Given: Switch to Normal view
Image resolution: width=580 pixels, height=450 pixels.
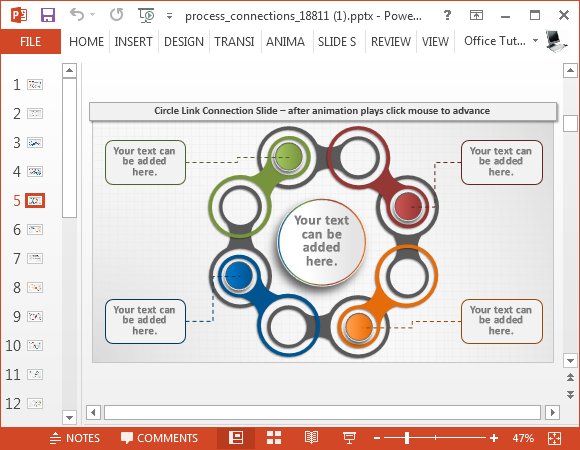Looking at the screenshot, I should [236, 438].
